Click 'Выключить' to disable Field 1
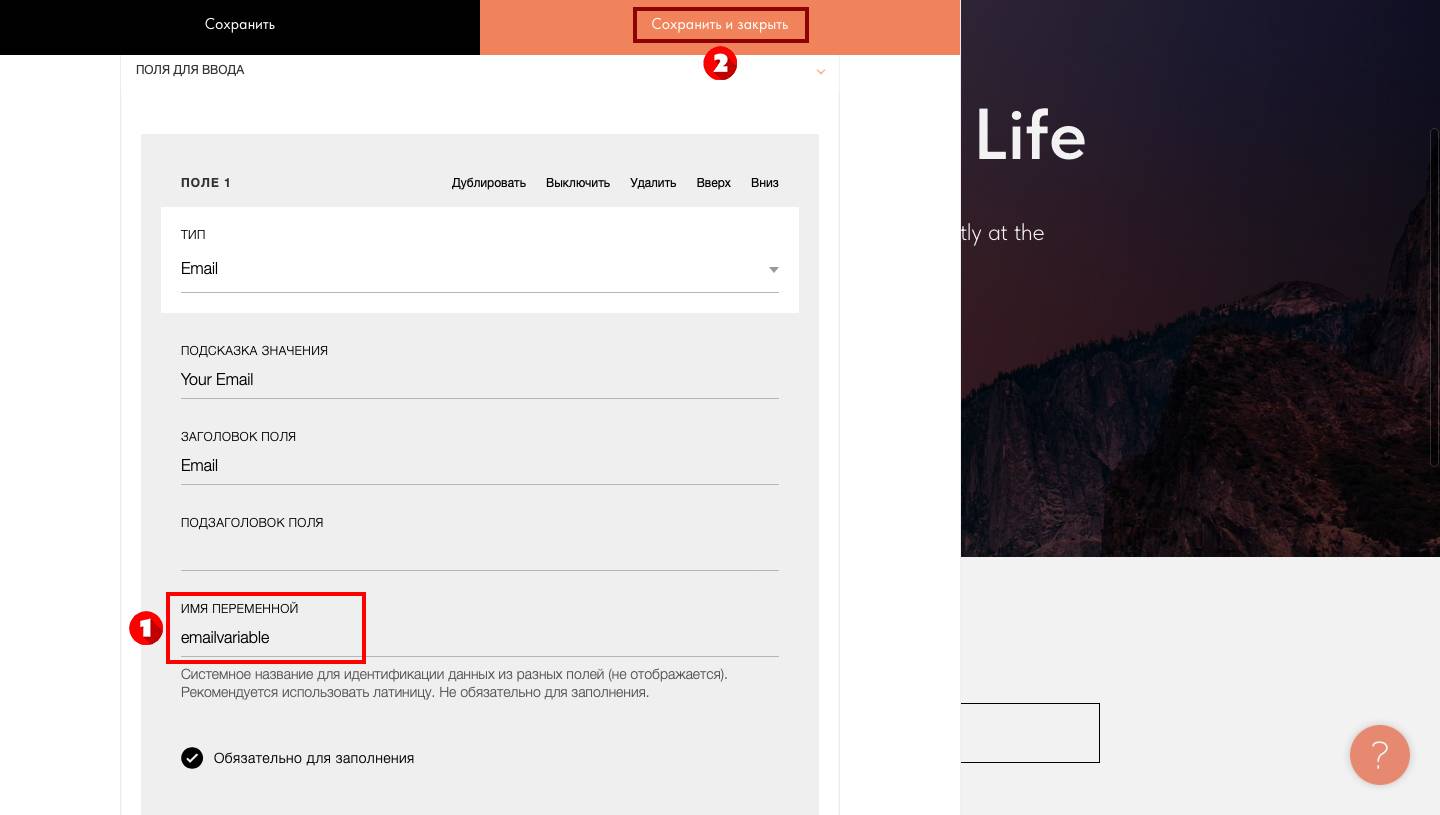The image size is (1440, 815). click(578, 183)
